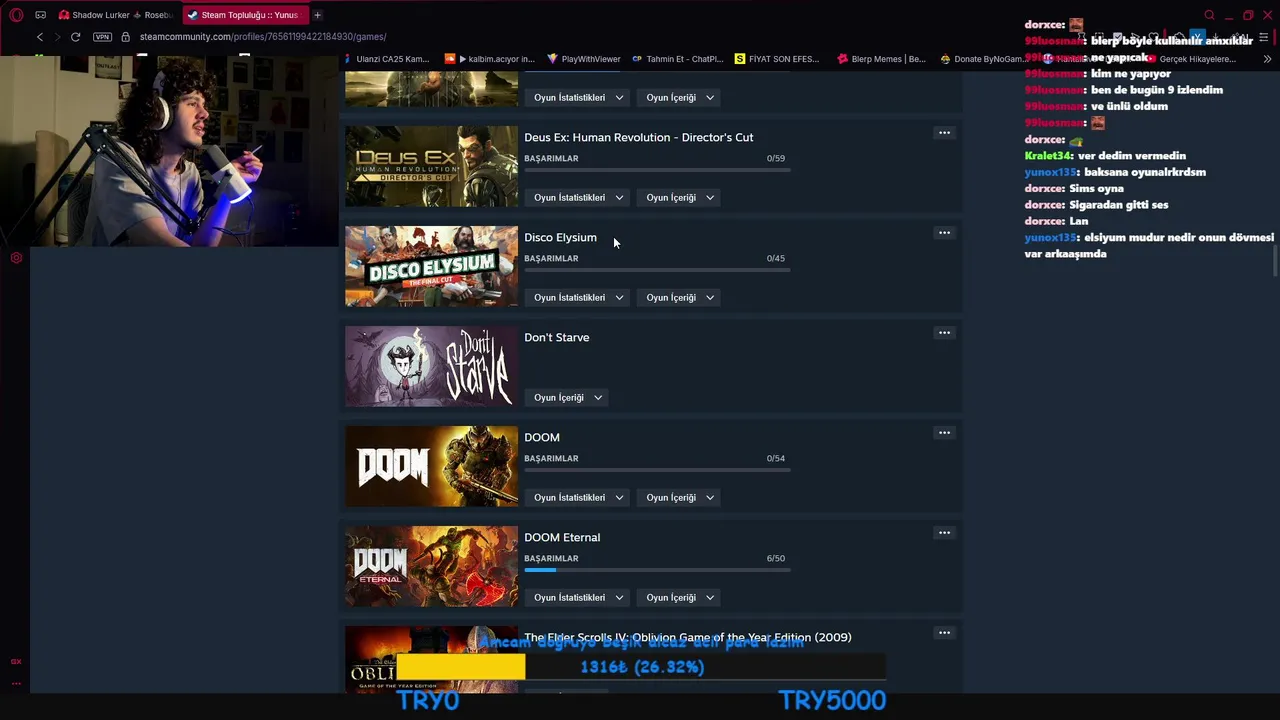Open the DOOM title link
The image size is (1280, 720).
542,437
